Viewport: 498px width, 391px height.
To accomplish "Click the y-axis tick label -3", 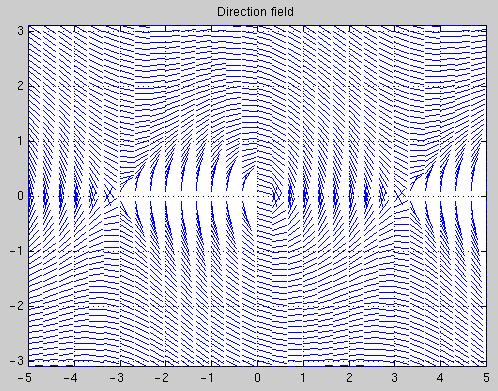I will 17,361.
